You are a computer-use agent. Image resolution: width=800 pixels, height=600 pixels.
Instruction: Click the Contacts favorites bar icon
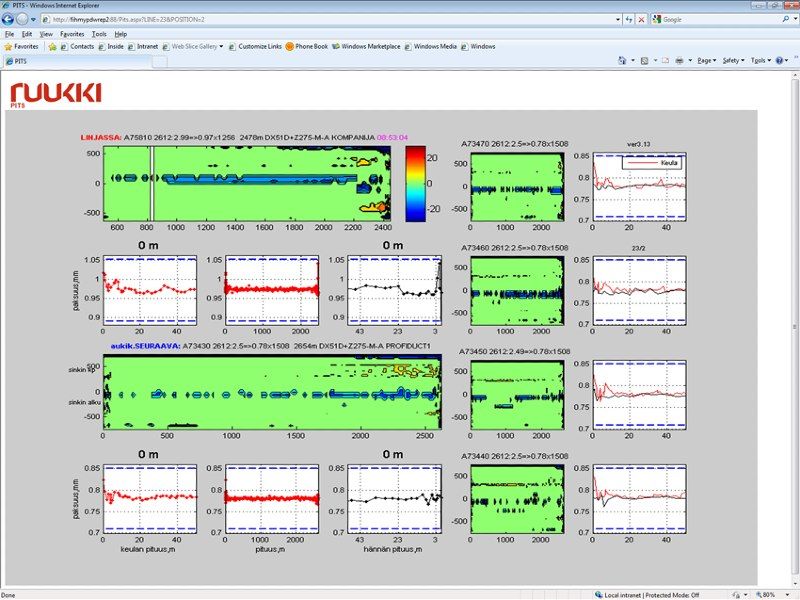click(x=80, y=45)
